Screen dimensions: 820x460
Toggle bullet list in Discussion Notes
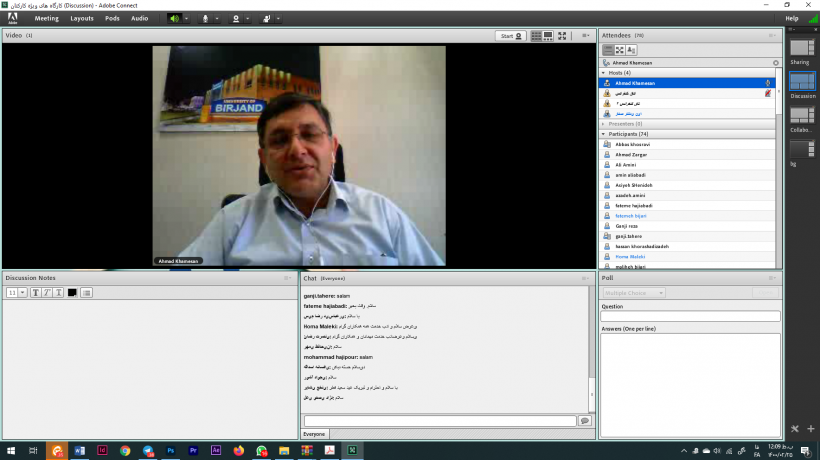tap(87, 293)
